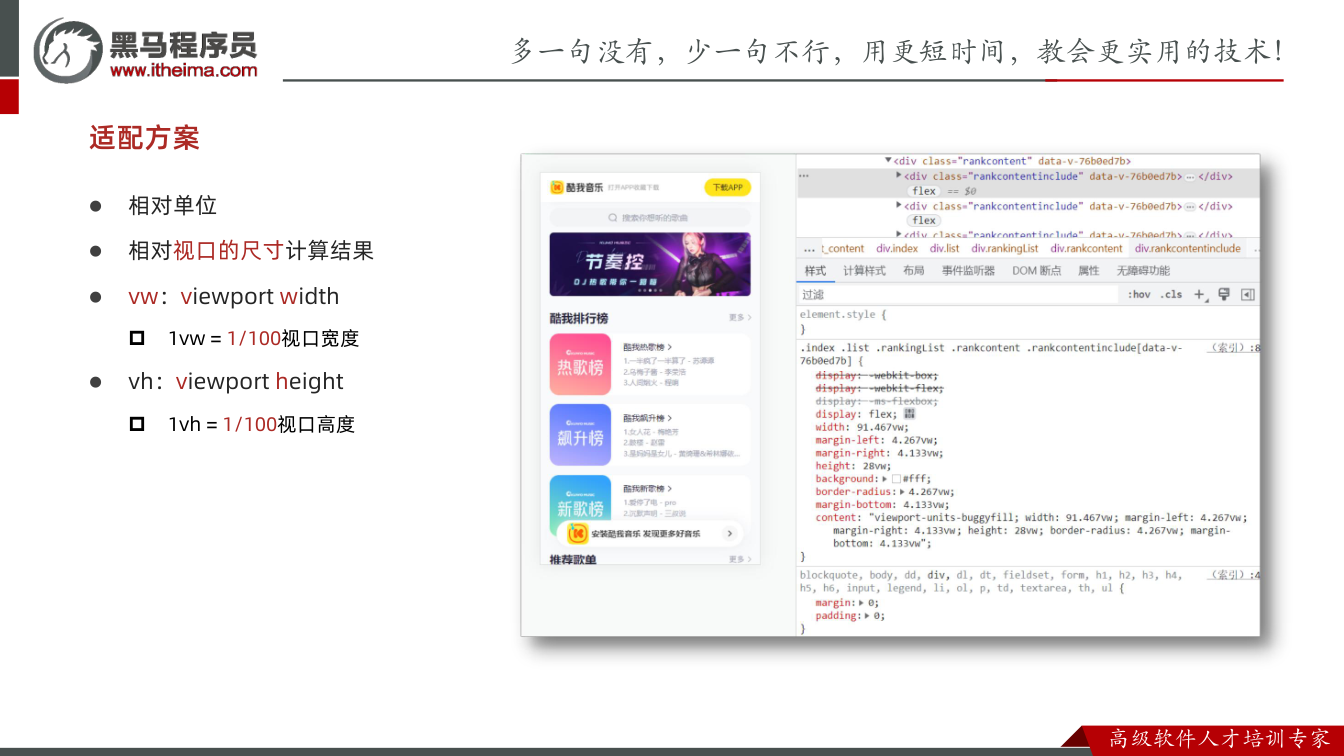
Task: Select the 属性 tab
Action: pos(1088,271)
